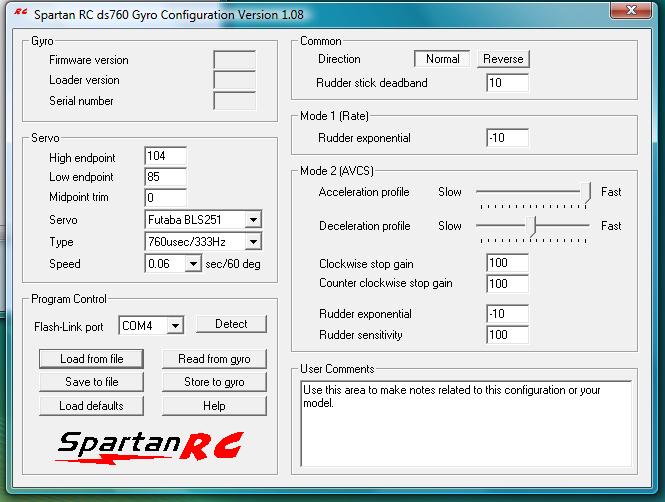Click the SpartanRC logo image
665x502 pixels.
[149, 444]
